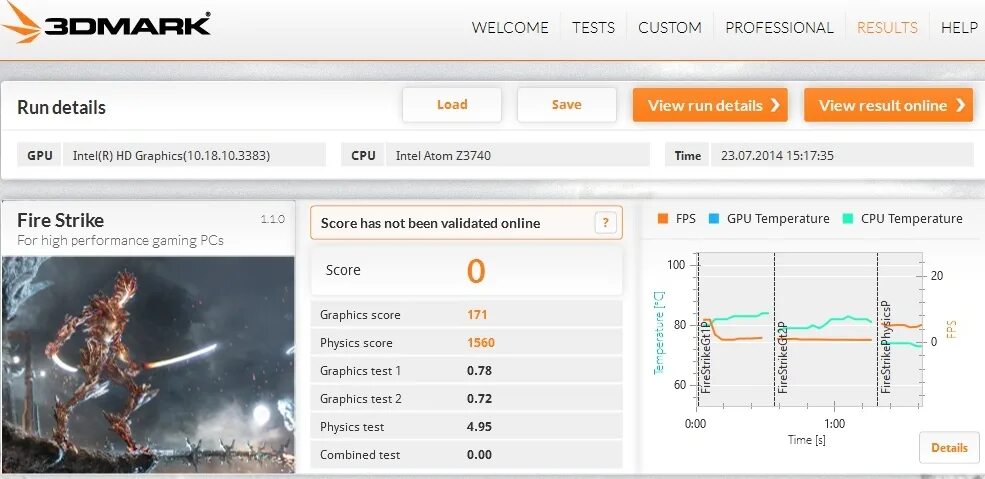Viewport: 985px width, 479px height.
Task: Click the FireStrikePhysicsP chart marker
Action: pyautogui.click(x=886, y=347)
